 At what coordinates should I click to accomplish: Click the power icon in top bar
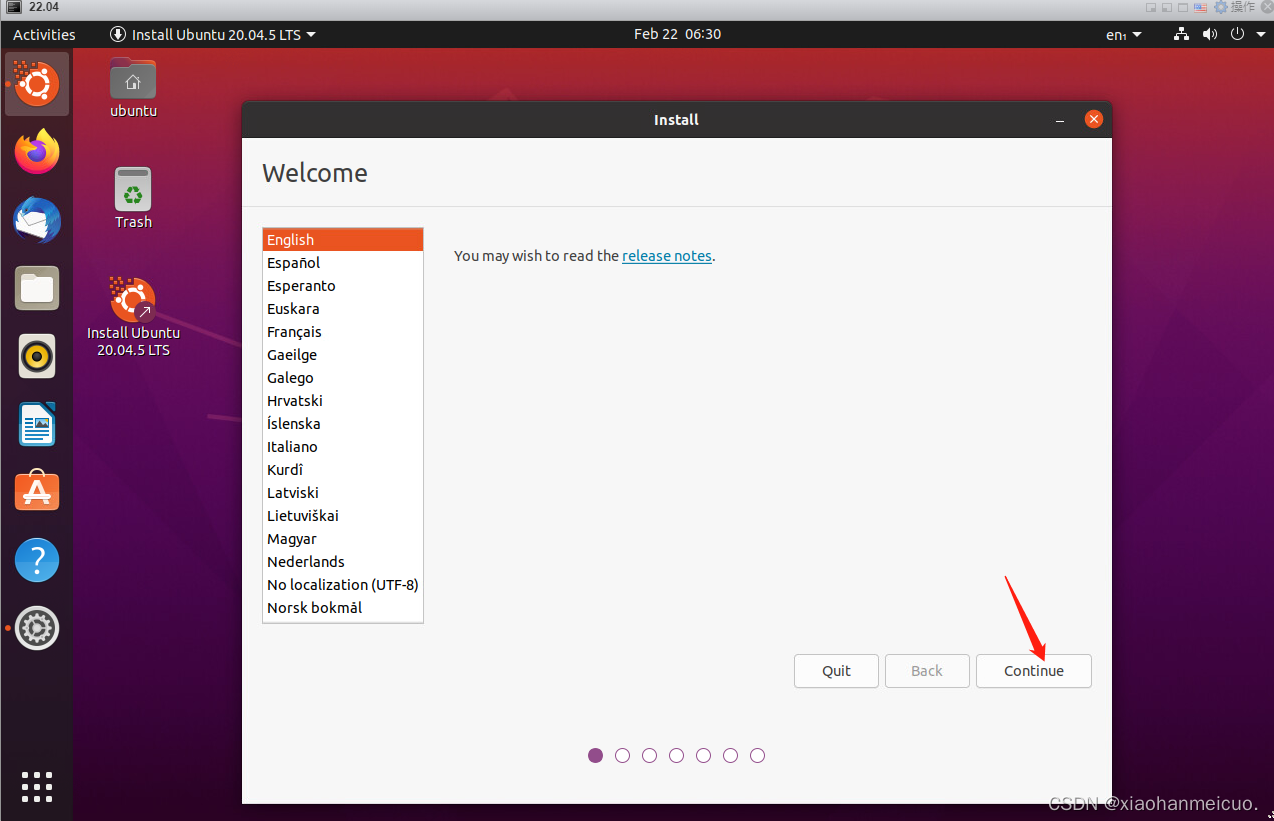click(1237, 34)
